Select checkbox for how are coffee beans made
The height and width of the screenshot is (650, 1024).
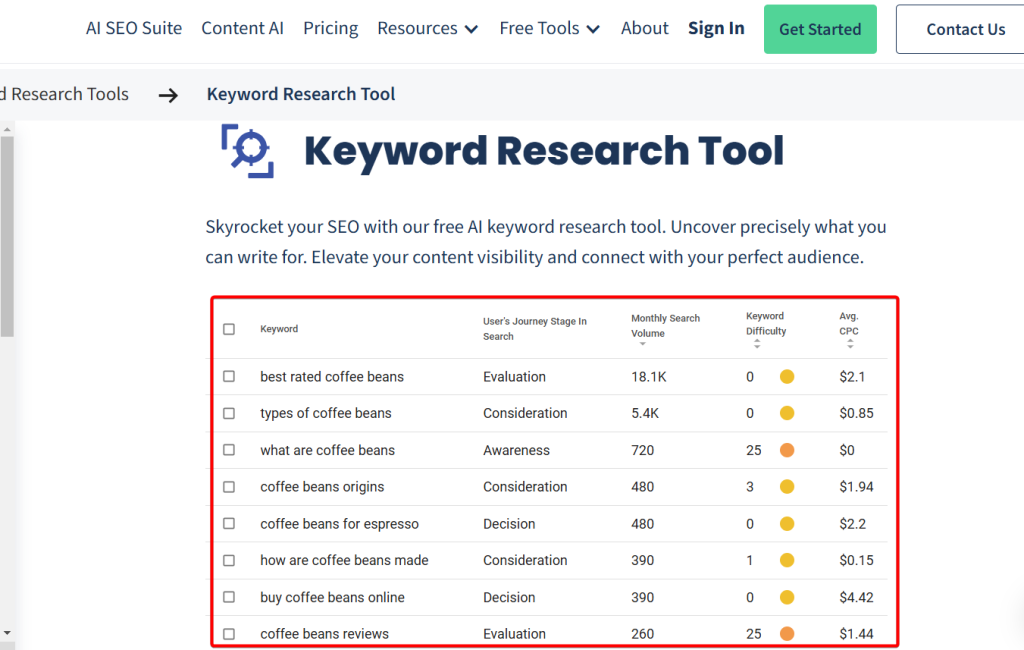pyautogui.click(x=229, y=561)
